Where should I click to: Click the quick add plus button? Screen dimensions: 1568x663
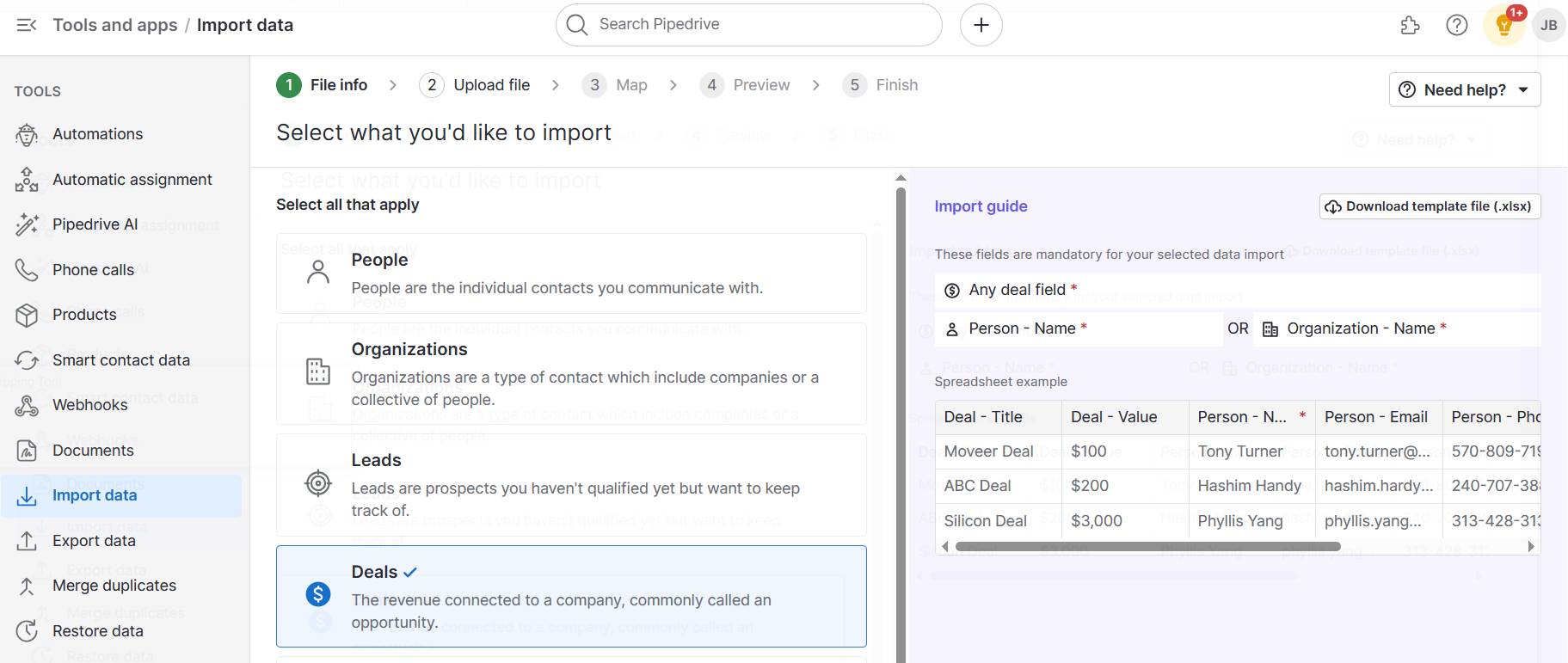[981, 25]
